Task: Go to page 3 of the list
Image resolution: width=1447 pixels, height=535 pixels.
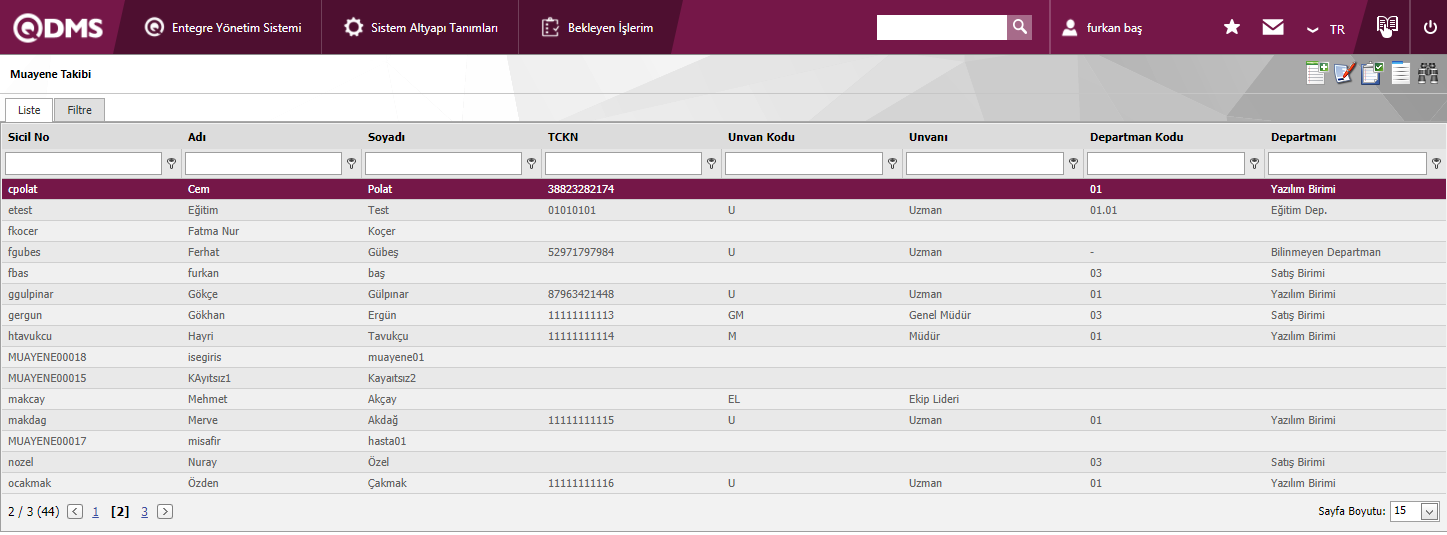Action: tap(144, 511)
